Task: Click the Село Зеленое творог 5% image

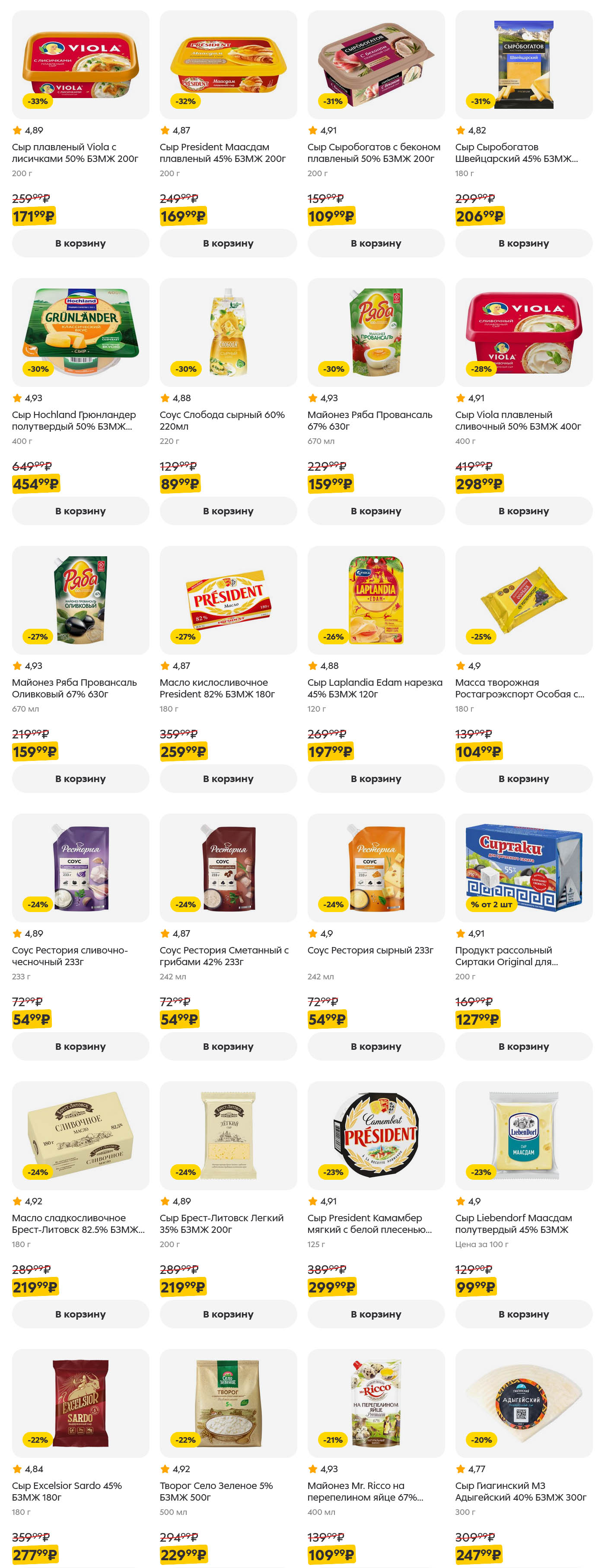Action: point(228,1403)
